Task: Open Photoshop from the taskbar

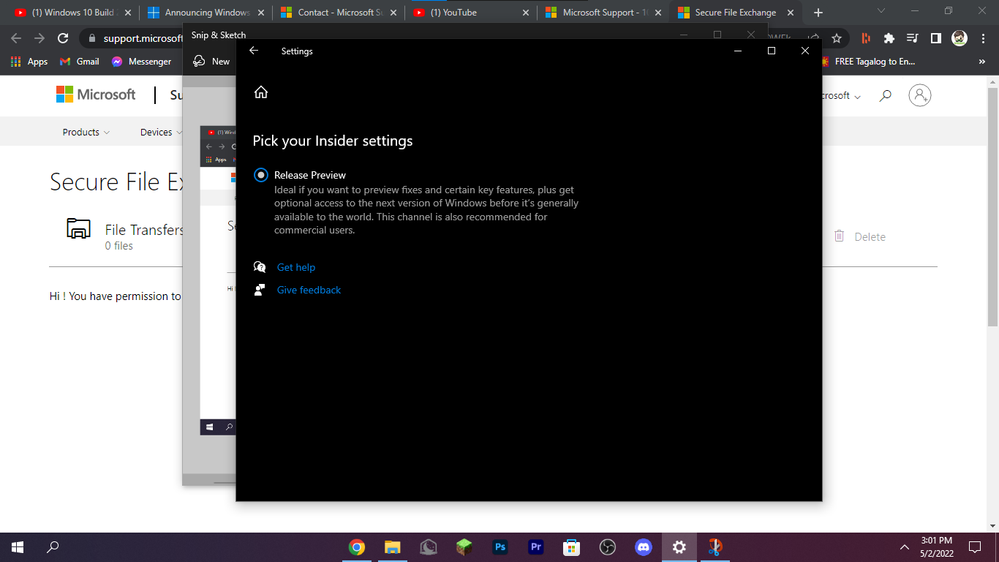Action: pyautogui.click(x=500, y=547)
